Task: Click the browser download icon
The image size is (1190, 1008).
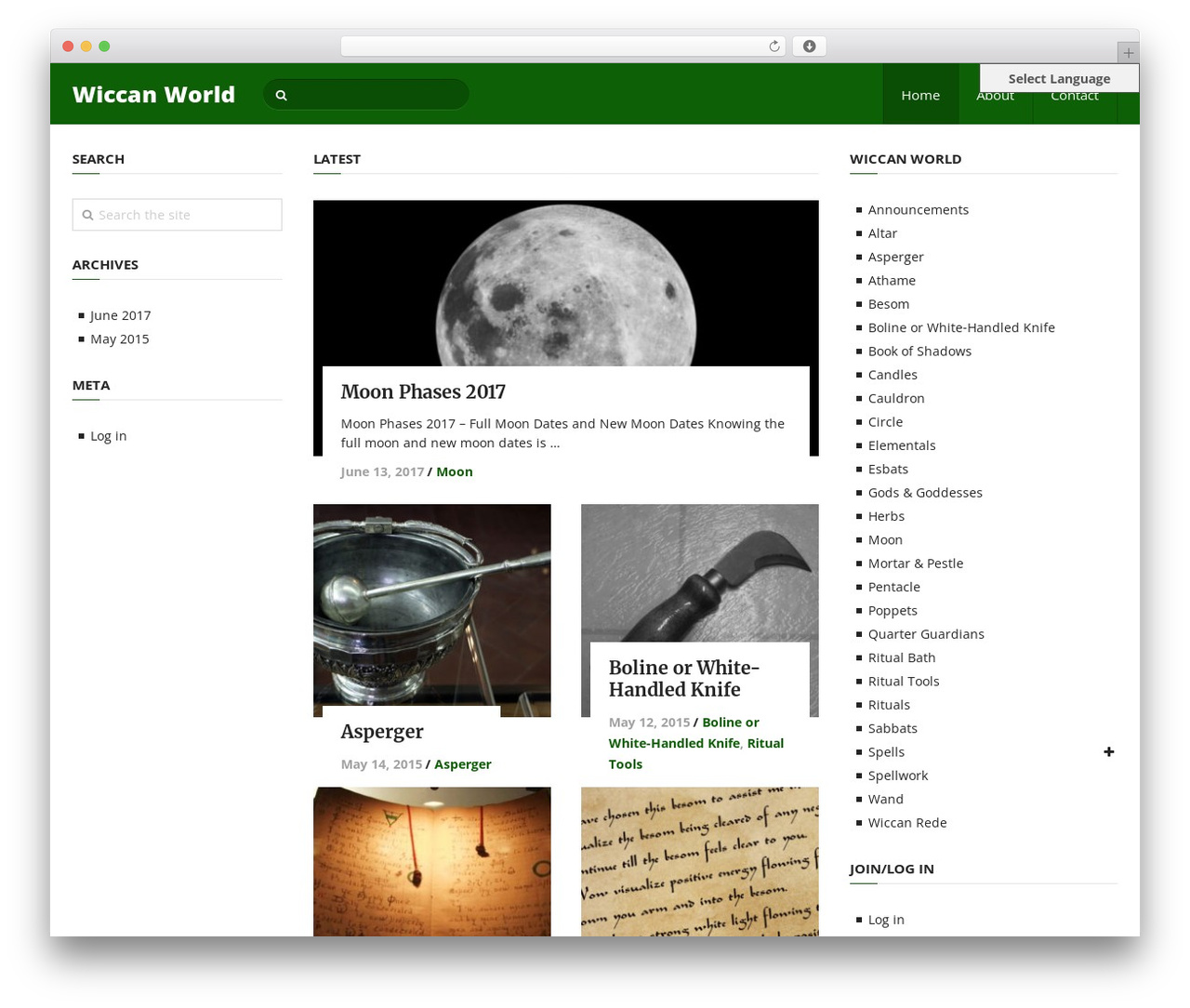Action: point(809,46)
